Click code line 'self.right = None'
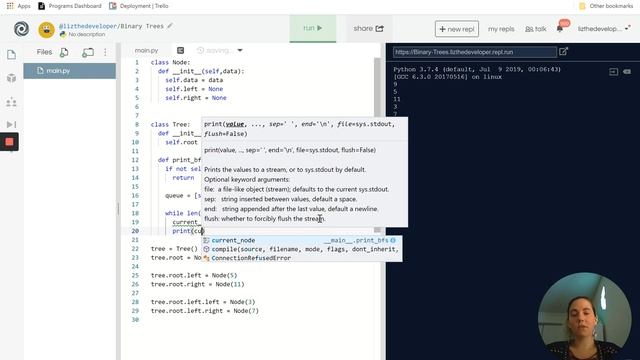 pyautogui.click(x=196, y=98)
